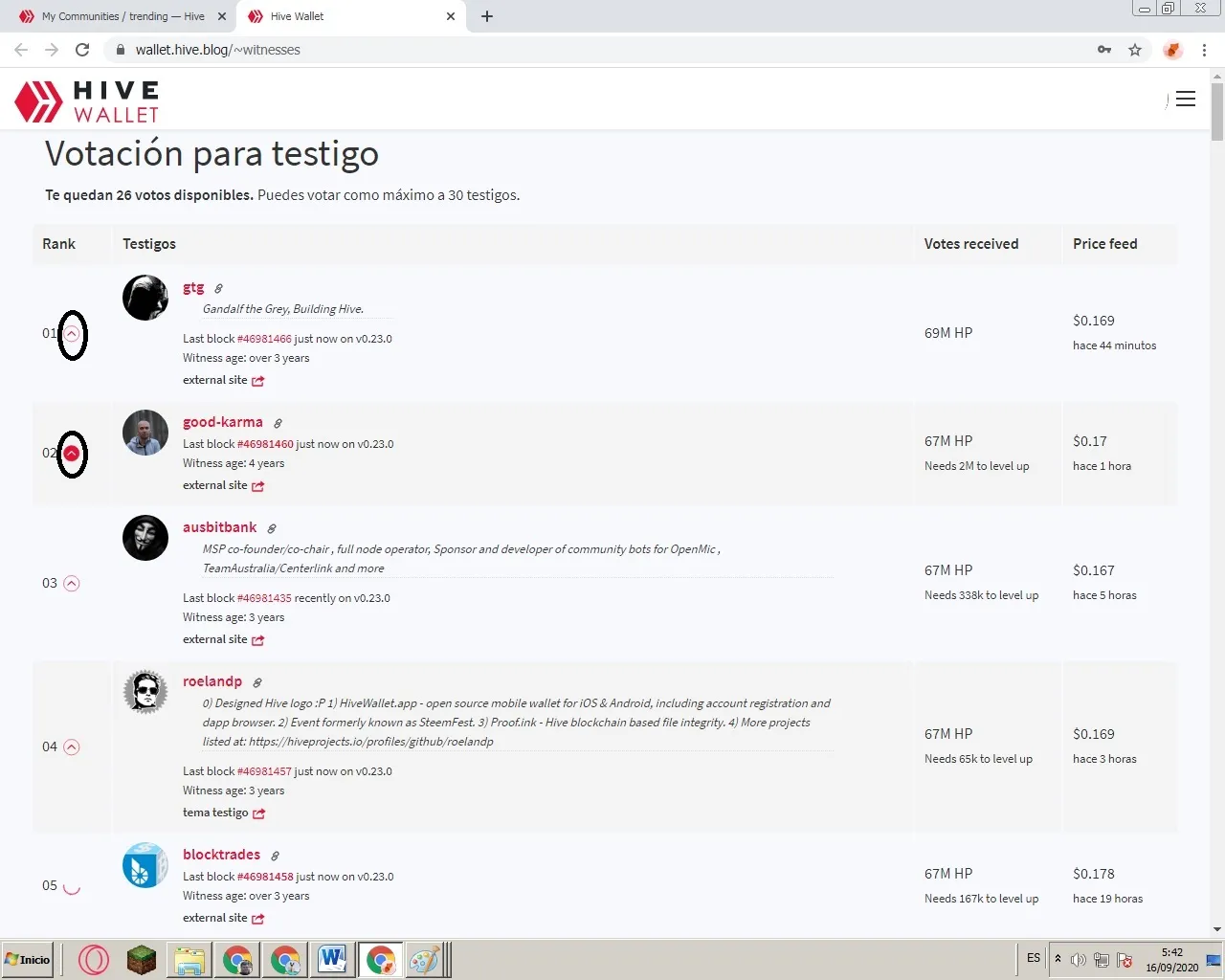Open ausbitbank's avatar image
Image resolution: width=1225 pixels, height=980 pixels.
point(145,538)
